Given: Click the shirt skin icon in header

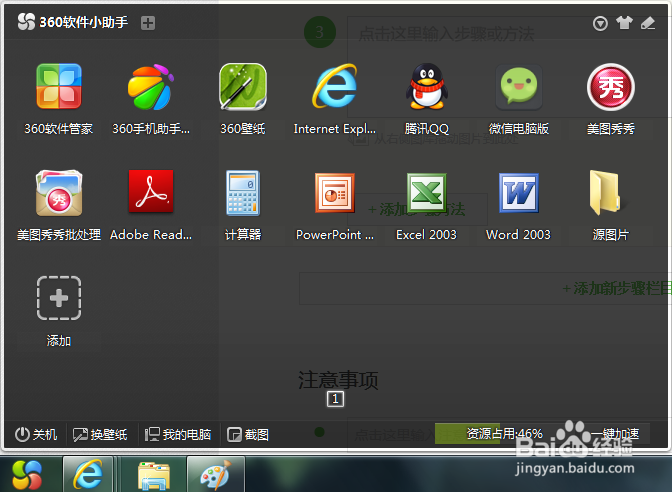Looking at the screenshot, I should [x=624, y=23].
